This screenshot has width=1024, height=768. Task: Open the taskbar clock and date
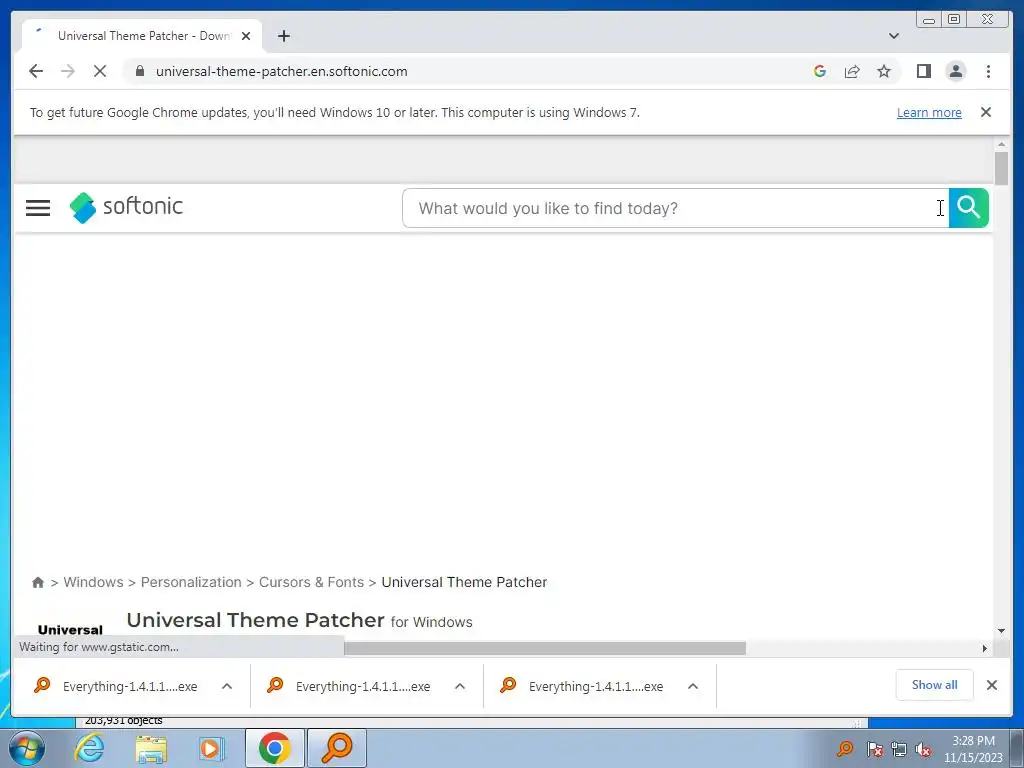click(973, 749)
